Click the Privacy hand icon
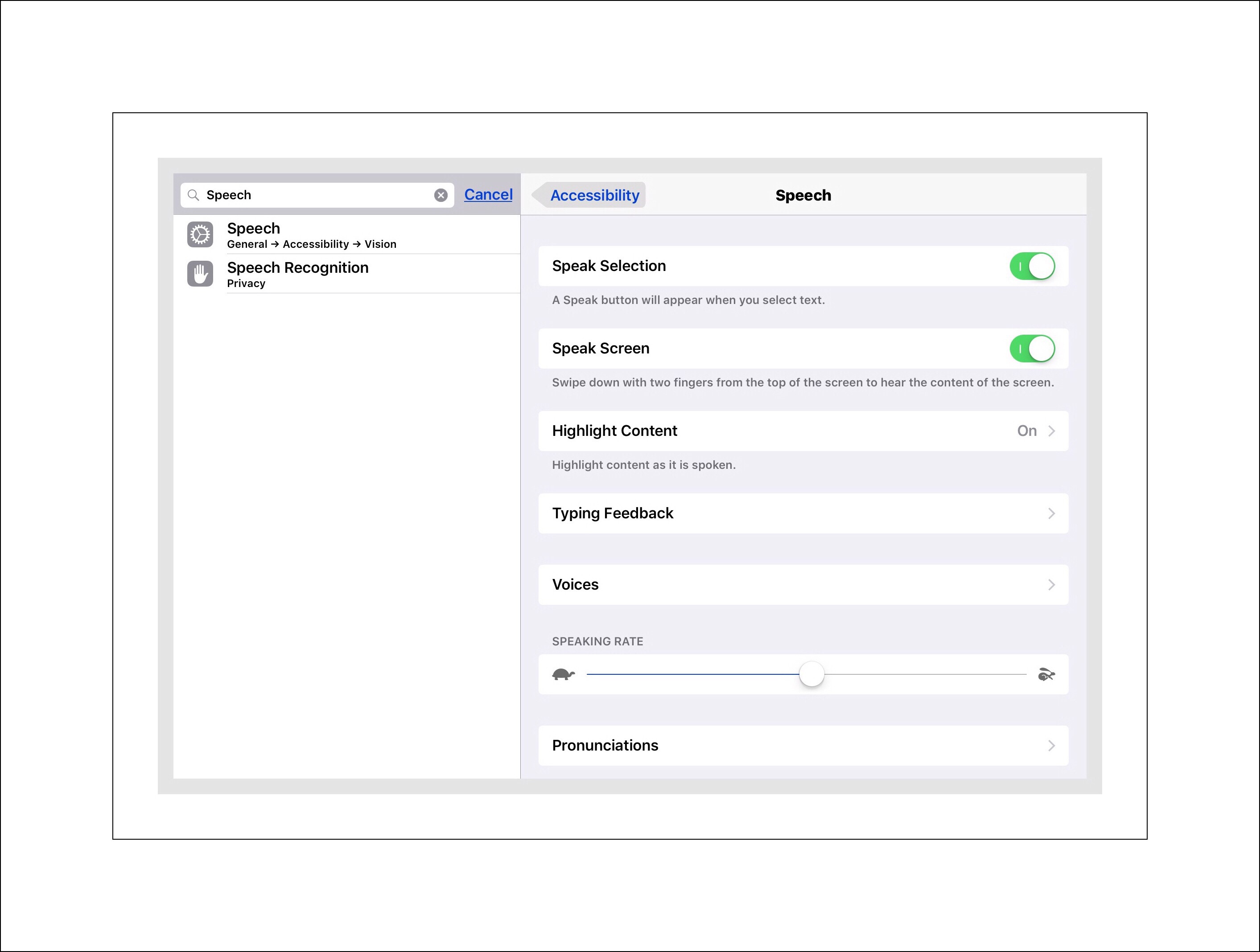Image resolution: width=1260 pixels, height=952 pixels. click(200, 274)
